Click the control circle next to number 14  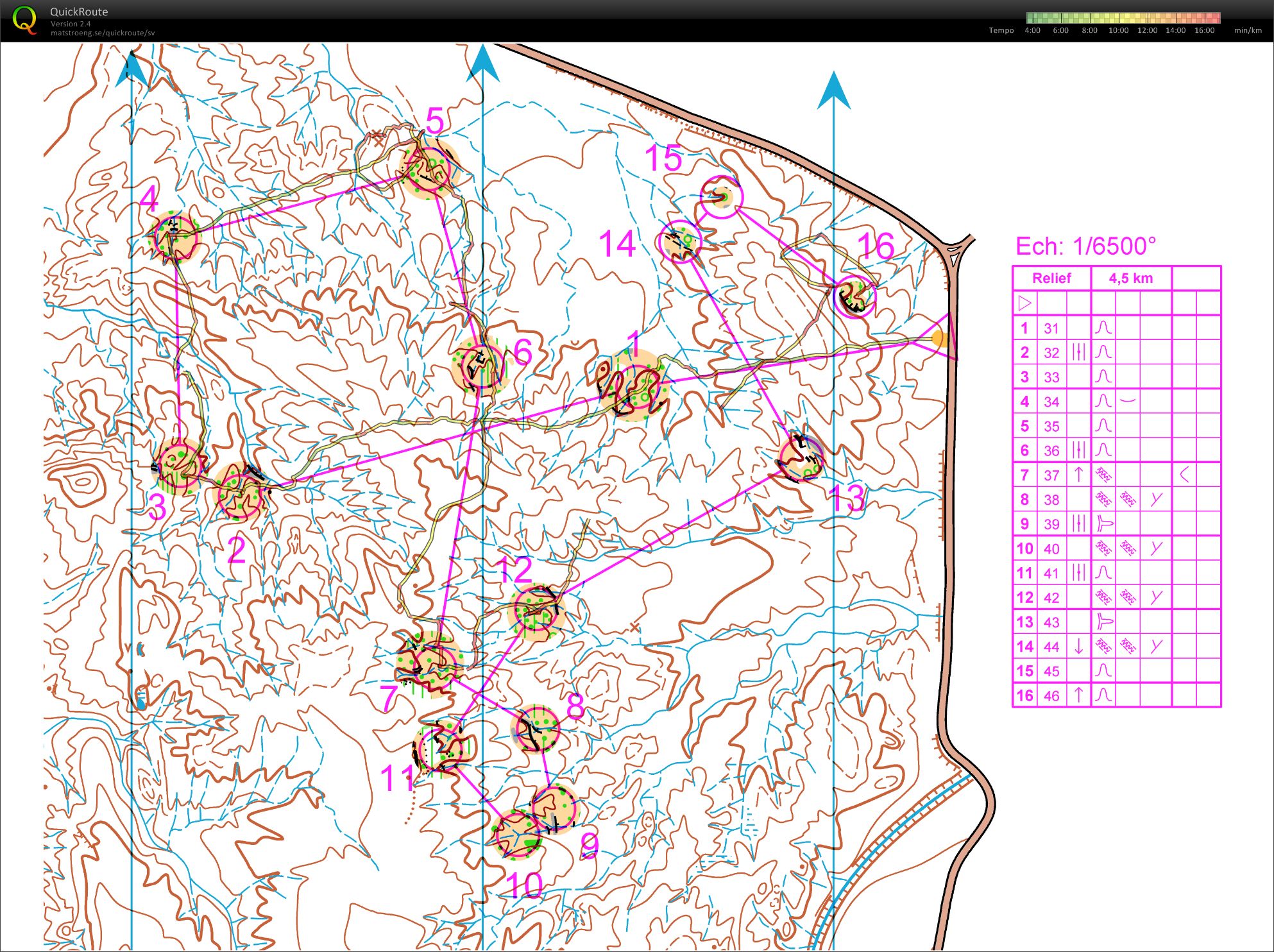click(680, 241)
